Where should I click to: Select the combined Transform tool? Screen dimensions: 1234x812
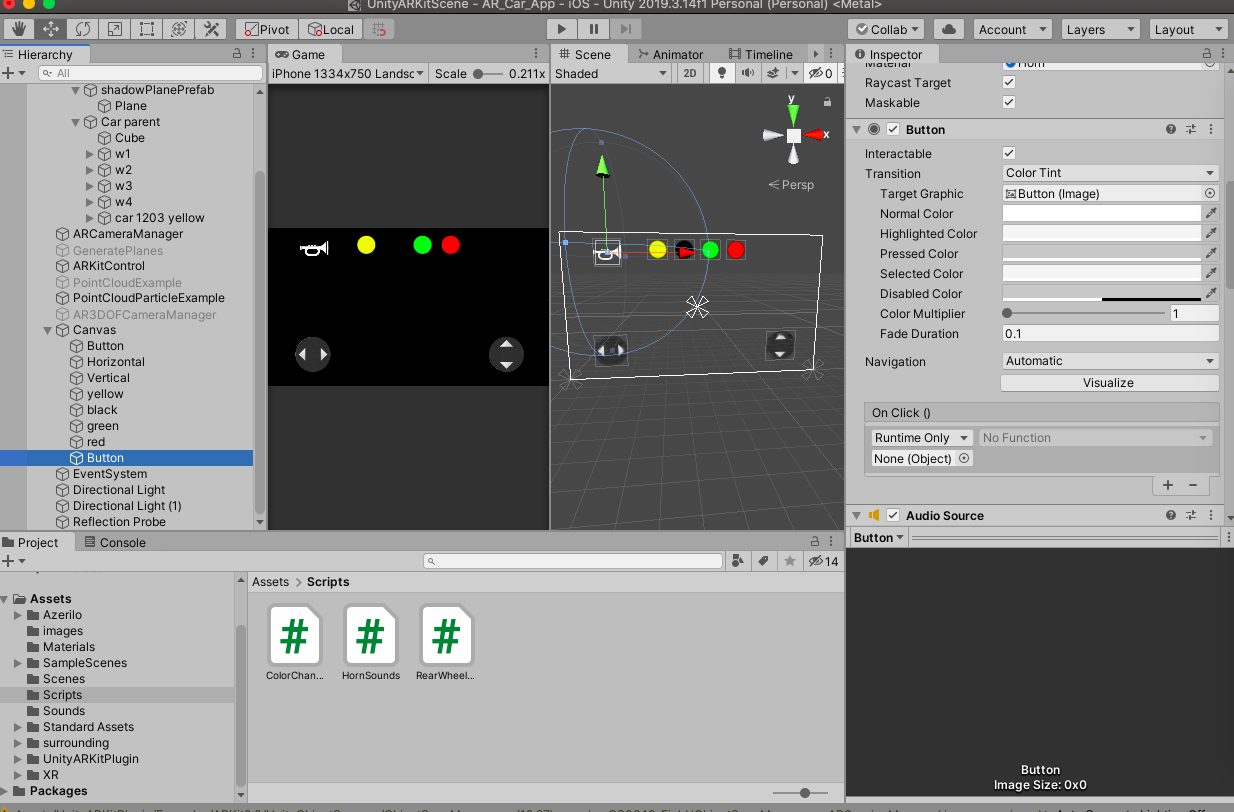(179, 29)
